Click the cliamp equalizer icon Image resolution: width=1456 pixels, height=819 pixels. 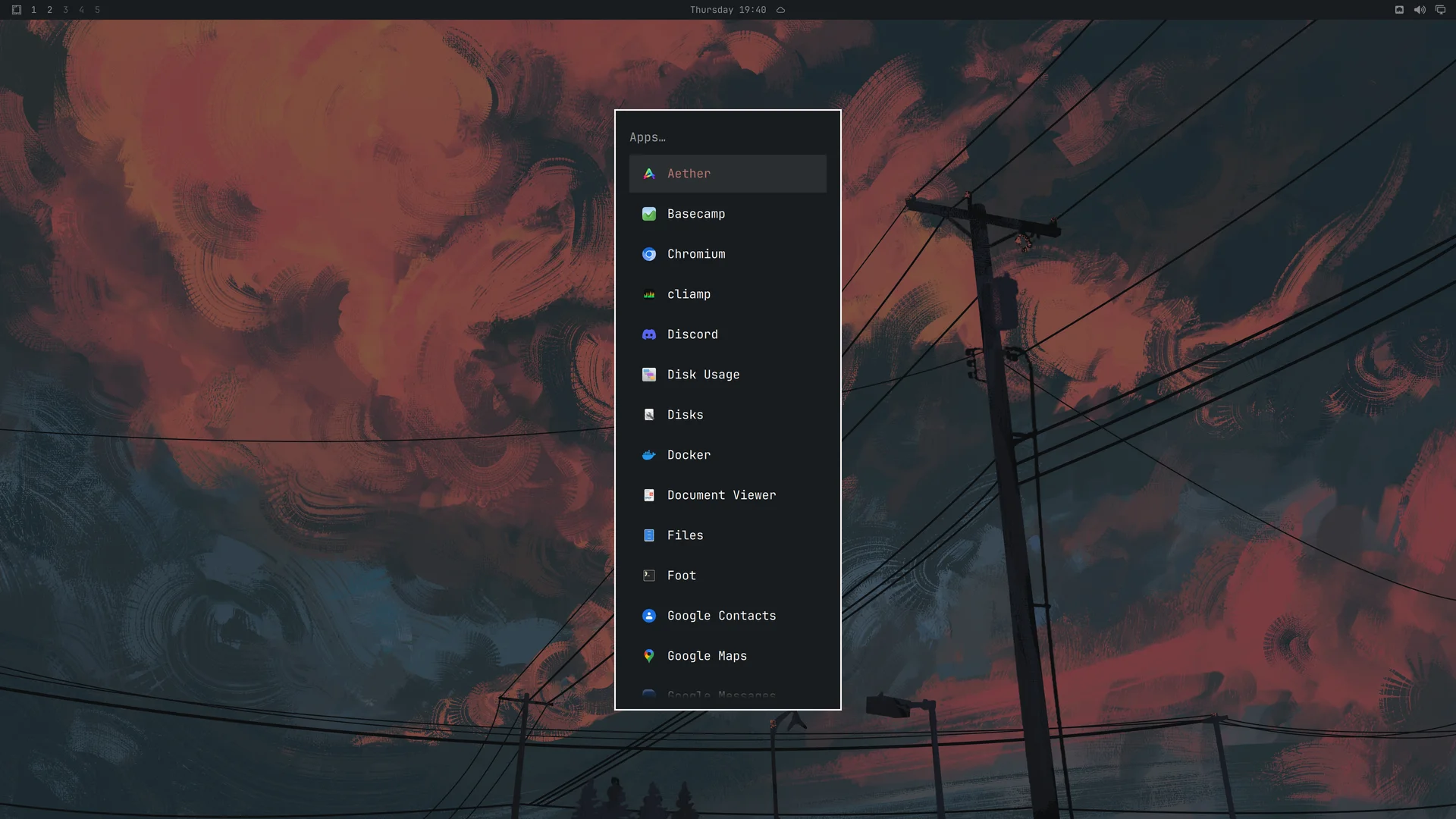tap(649, 294)
